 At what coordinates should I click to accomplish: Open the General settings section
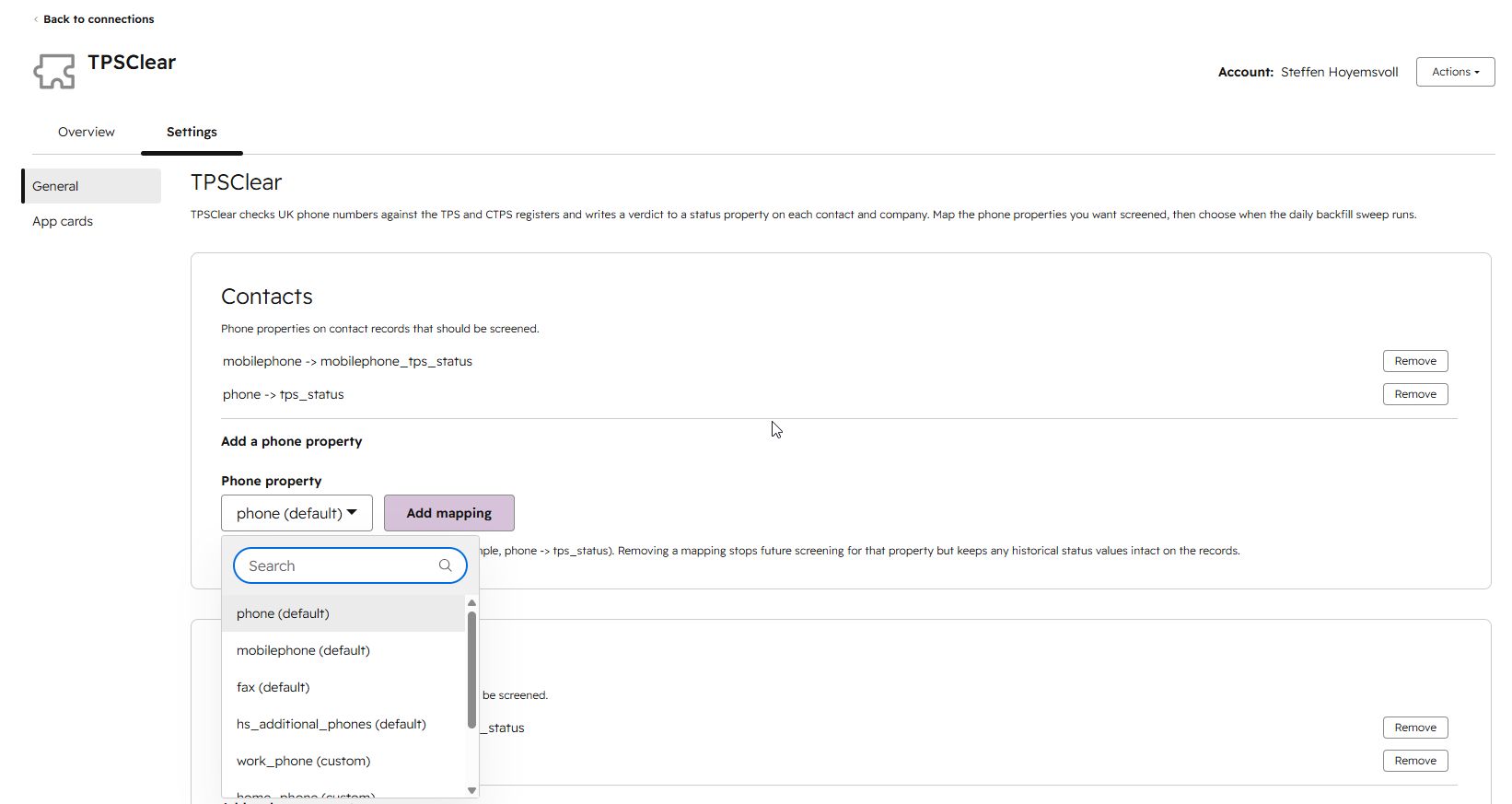(x=91, y=186)
